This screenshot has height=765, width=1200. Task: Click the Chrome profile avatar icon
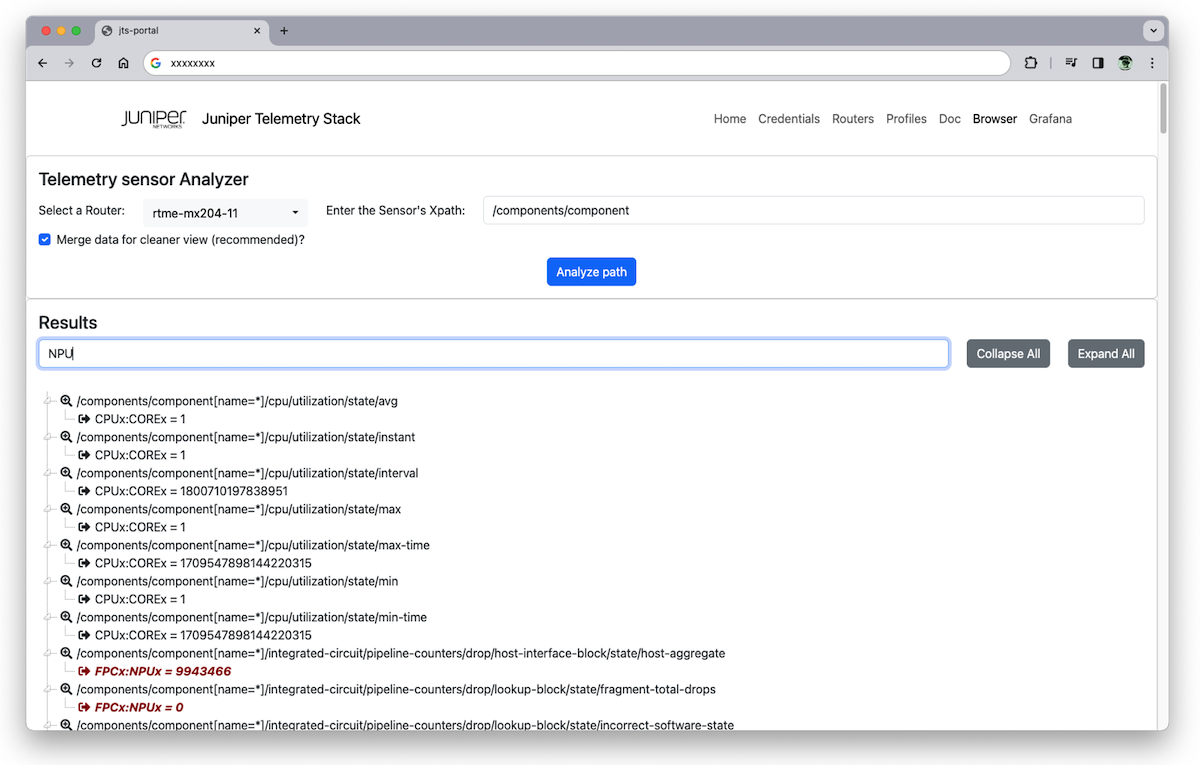(x=1124, y=62)
